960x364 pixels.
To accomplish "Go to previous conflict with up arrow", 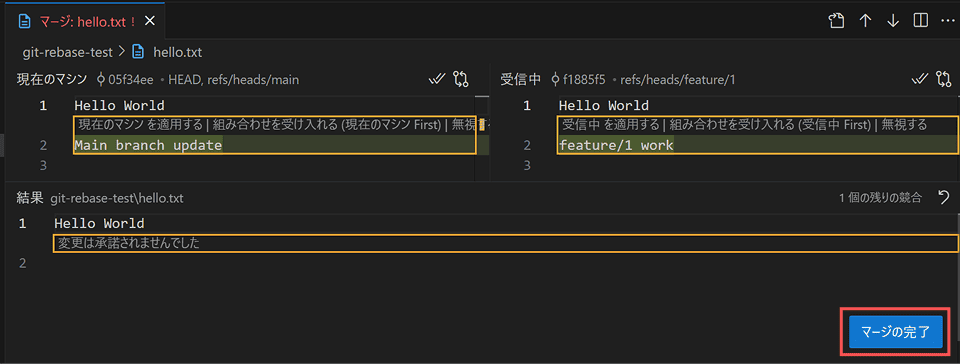I will pos(865,21).
